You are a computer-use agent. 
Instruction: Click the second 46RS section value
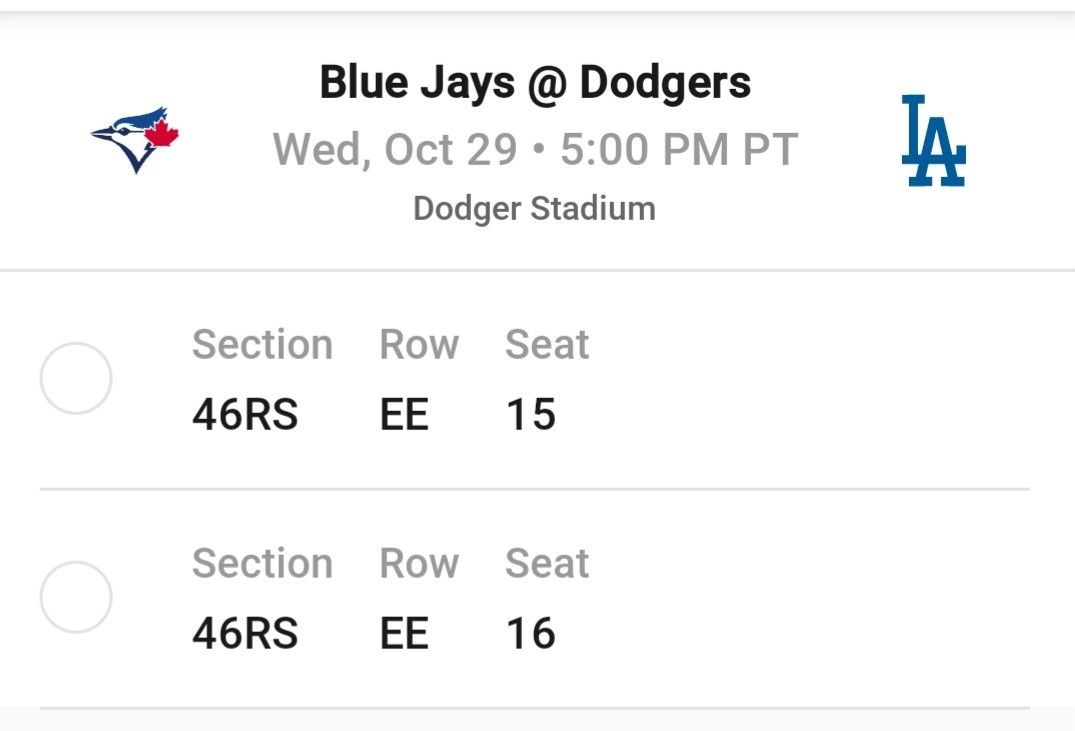pyautogui.click(x=245, y=634)
